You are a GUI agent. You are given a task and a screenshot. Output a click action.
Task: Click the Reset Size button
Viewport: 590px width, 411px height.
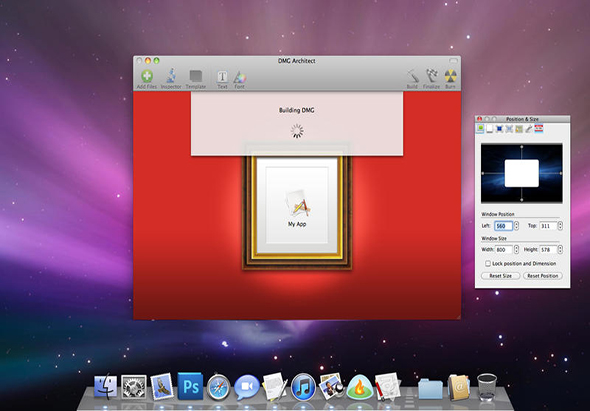click(500, 276)
